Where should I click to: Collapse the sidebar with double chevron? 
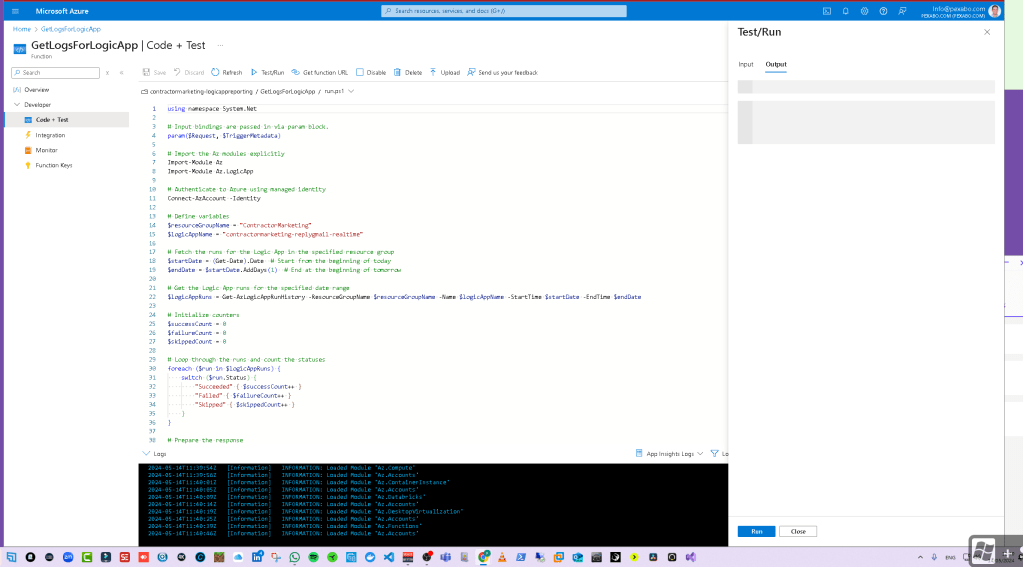click(121, 72)
